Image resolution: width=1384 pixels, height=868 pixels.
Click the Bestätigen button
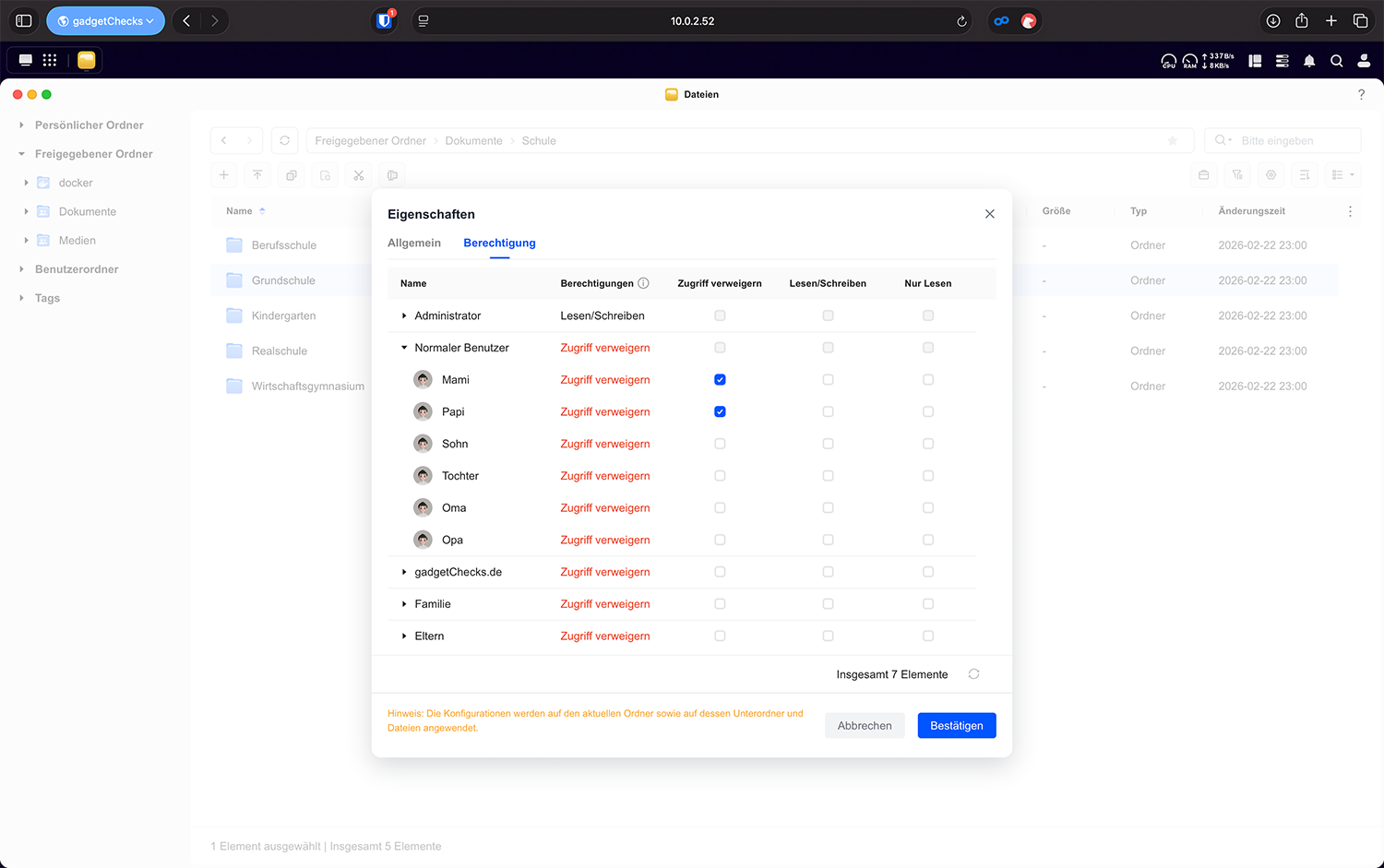pos(956,726)
